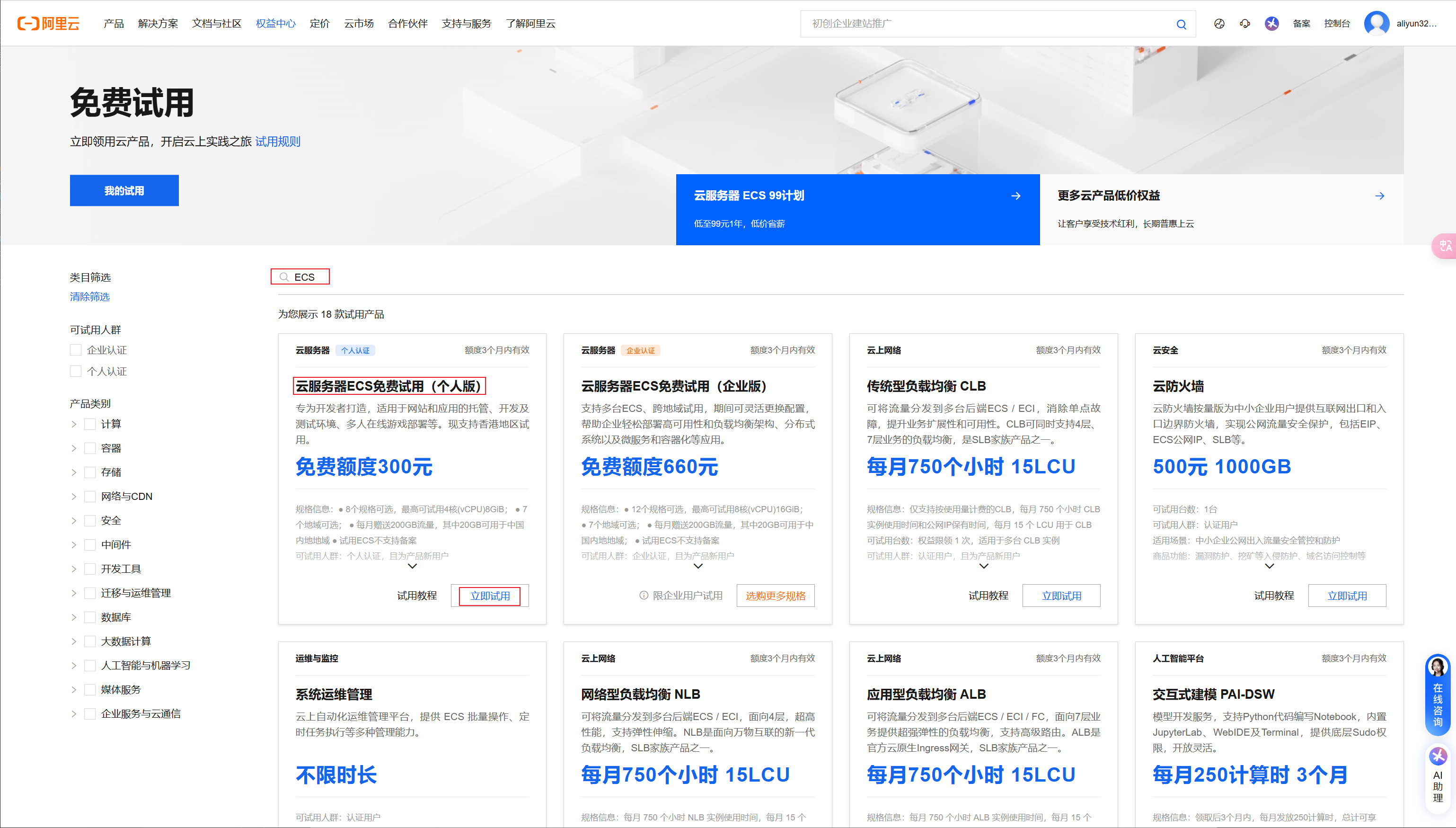The width and height of the screenshot is (1456, 828).
Task: Open the globe/region icon in the header
Action: [x=1219, y=23]
